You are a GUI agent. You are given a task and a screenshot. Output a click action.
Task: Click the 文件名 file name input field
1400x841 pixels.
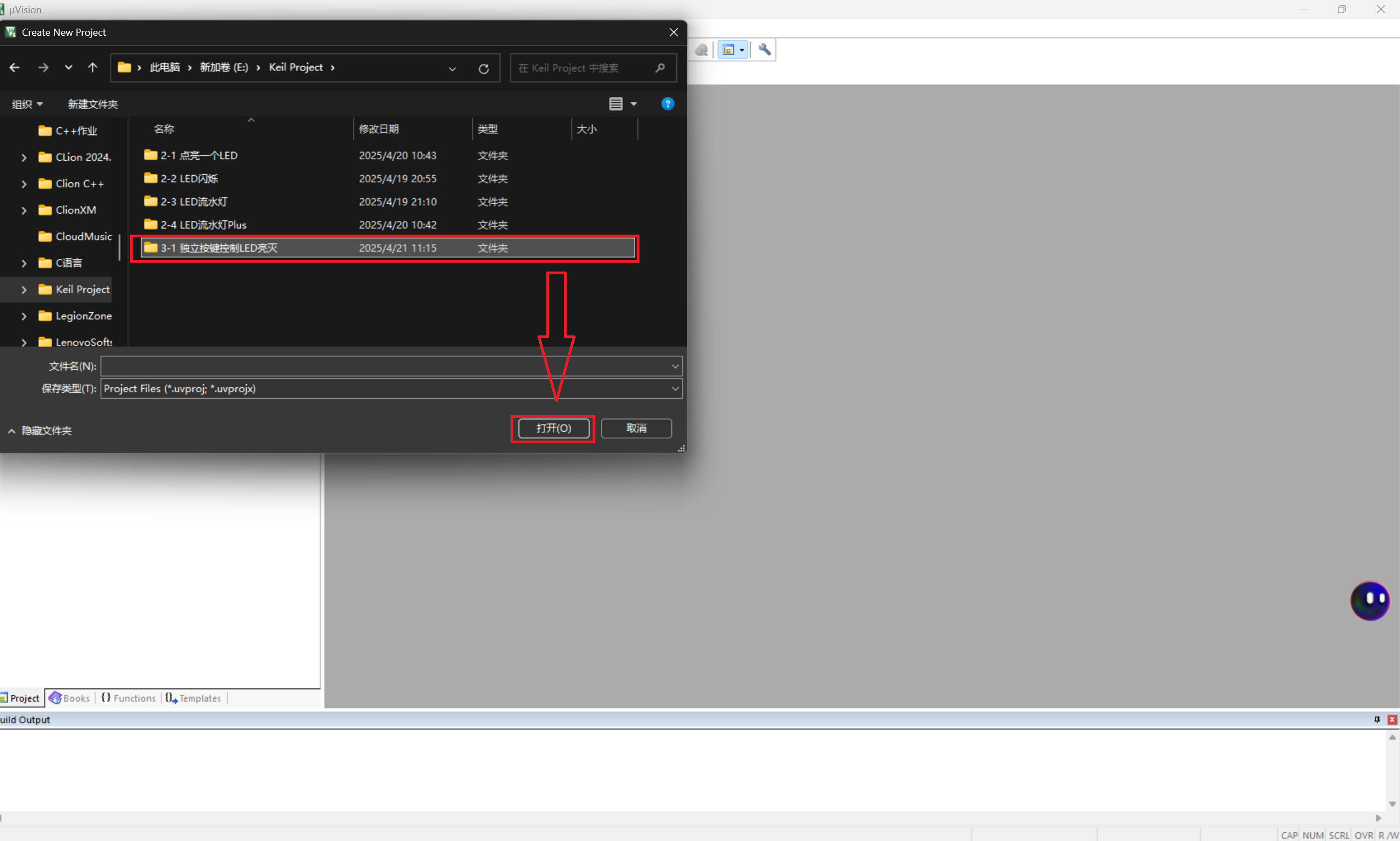(x=386, y=366)
